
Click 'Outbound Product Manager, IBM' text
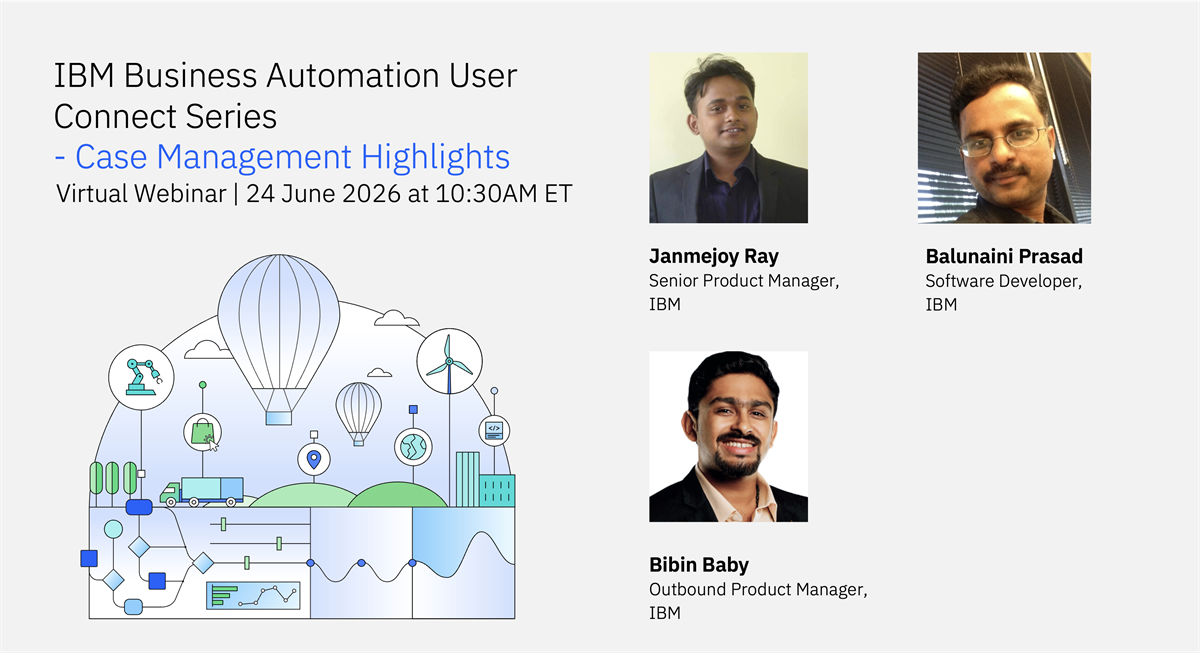pyautogui.click(x=758, y=601)
